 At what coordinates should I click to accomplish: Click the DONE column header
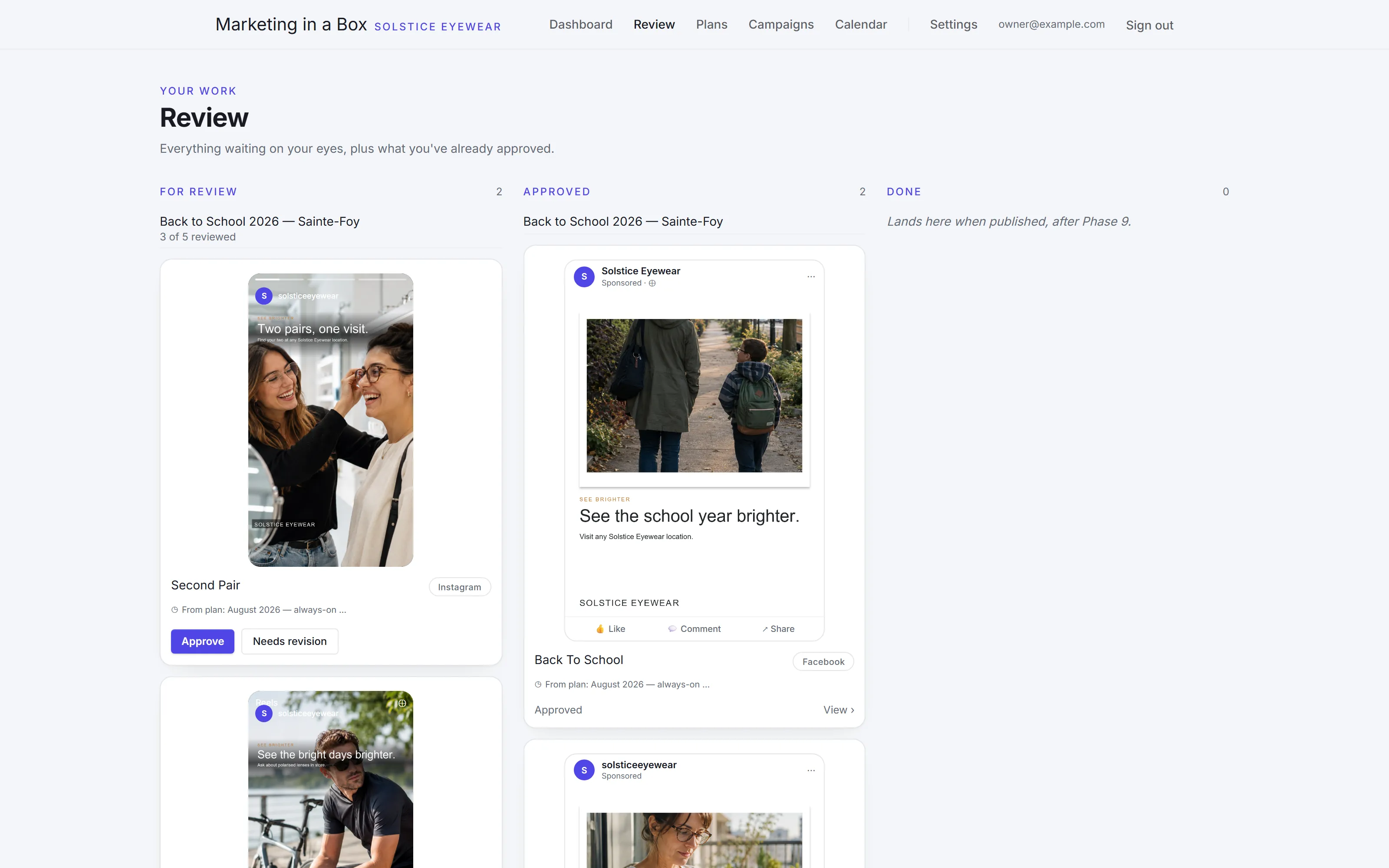[x=903, y=192]
